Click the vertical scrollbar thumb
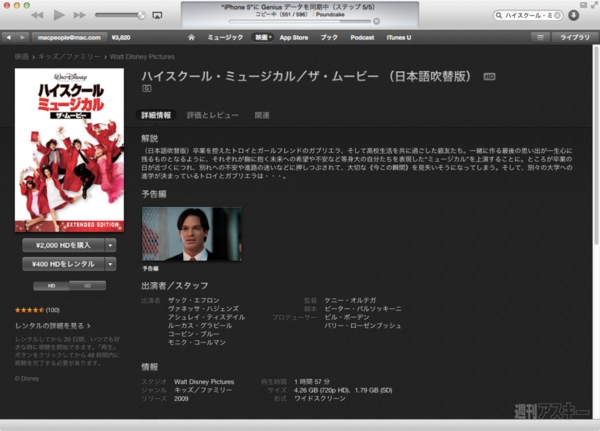 (596, 145)
